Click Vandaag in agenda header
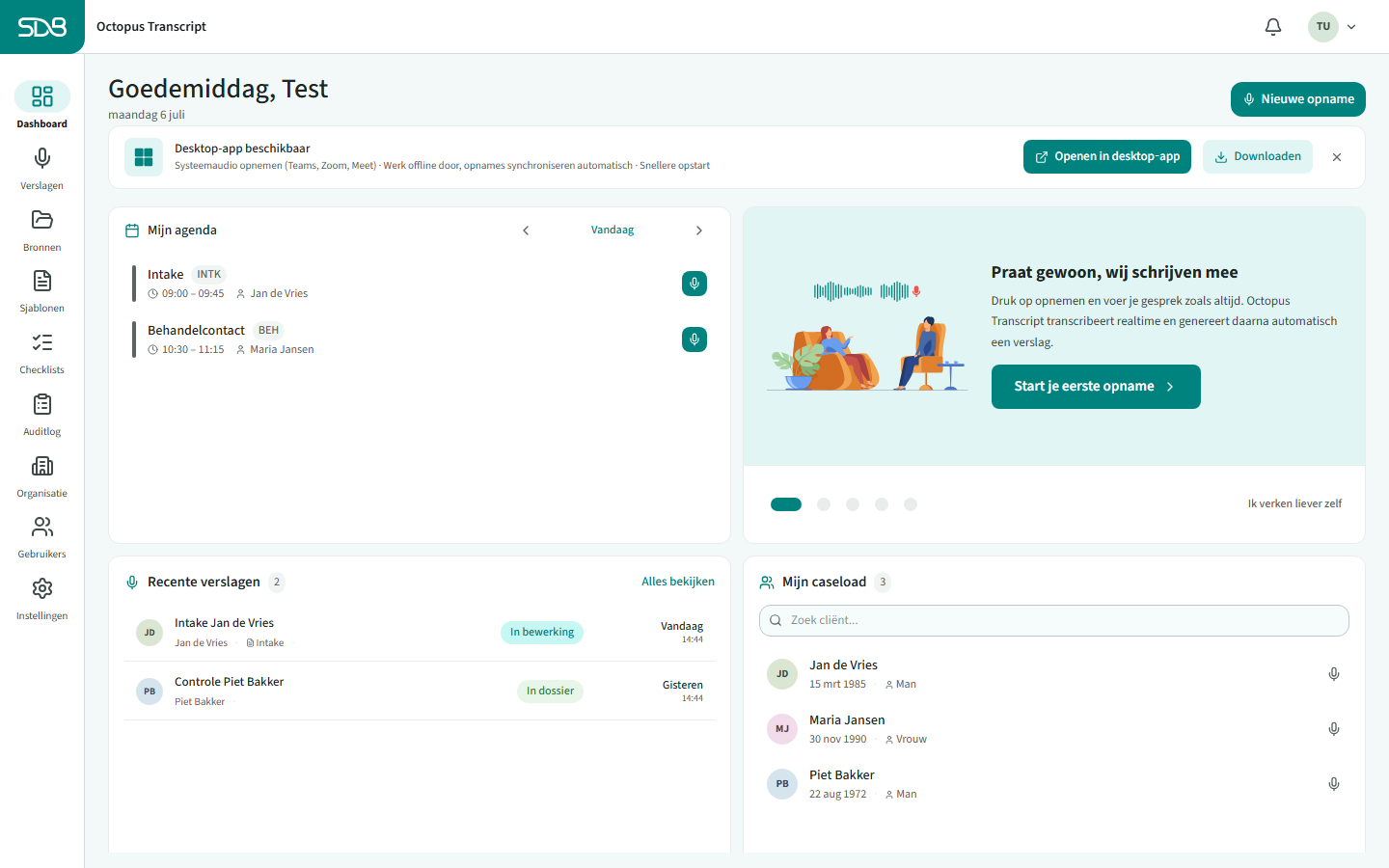 (613, 231)
